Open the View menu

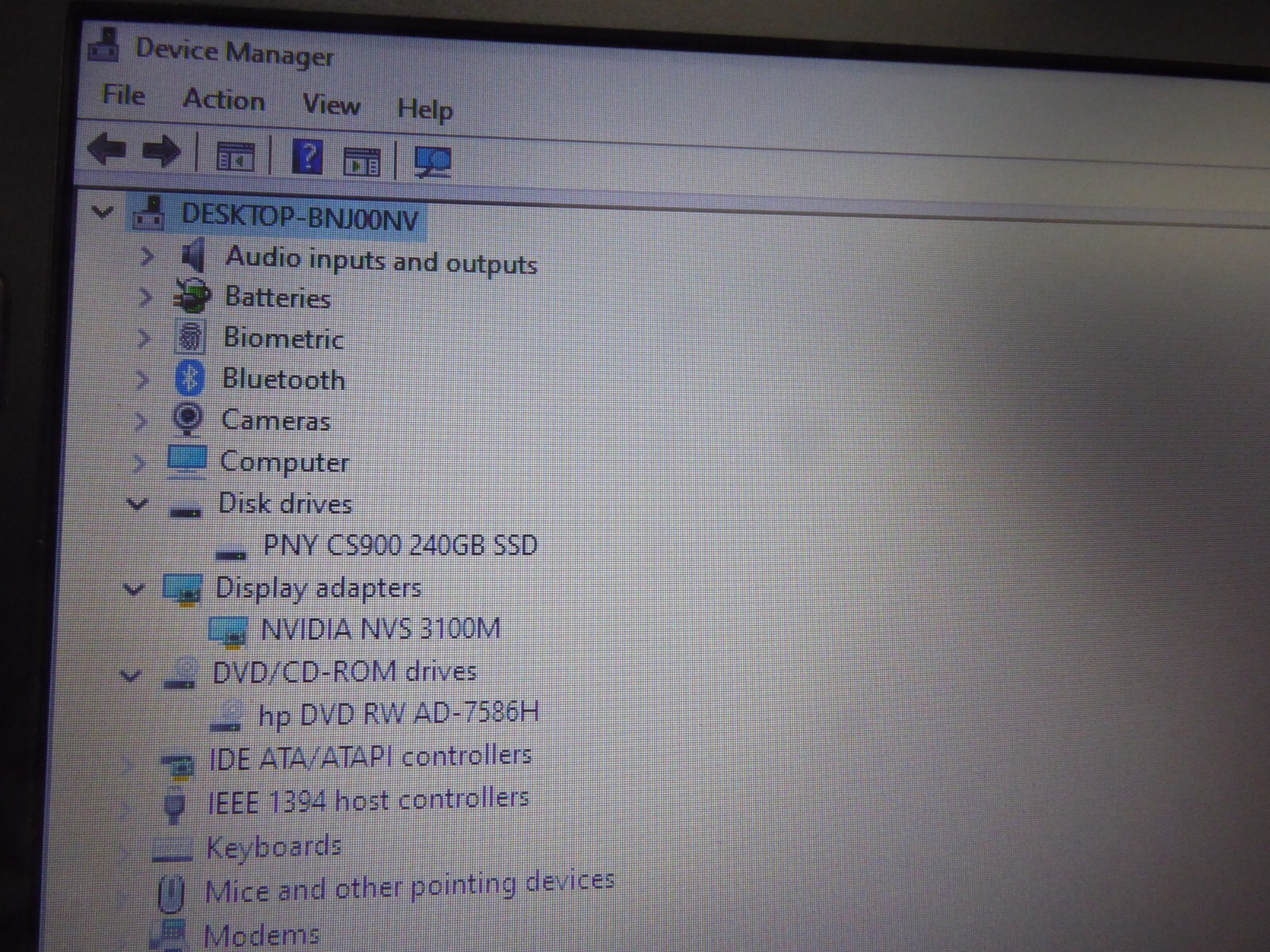tap(332, 104)
